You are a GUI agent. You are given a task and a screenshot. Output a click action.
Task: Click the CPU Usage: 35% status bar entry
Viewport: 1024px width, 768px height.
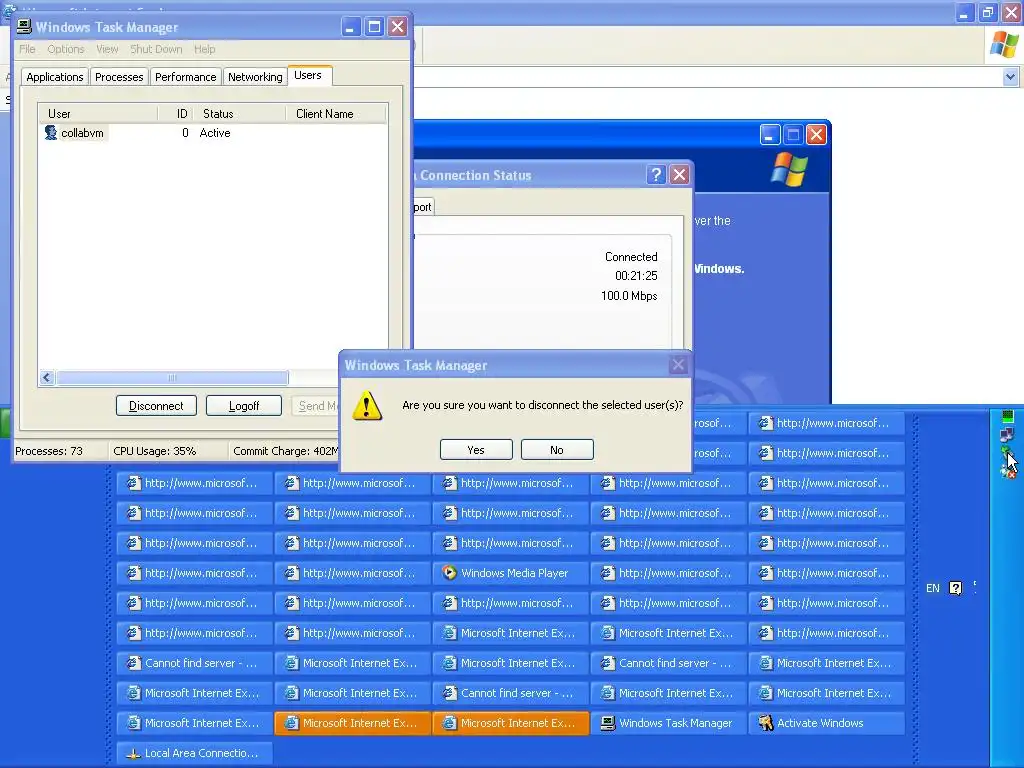click(155, 451)
